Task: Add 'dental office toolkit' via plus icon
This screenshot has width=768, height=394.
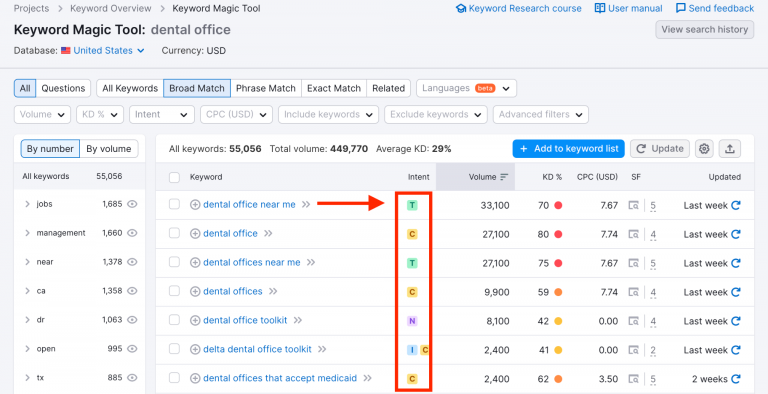Action: pyautogui.click(x=195, y=320)
